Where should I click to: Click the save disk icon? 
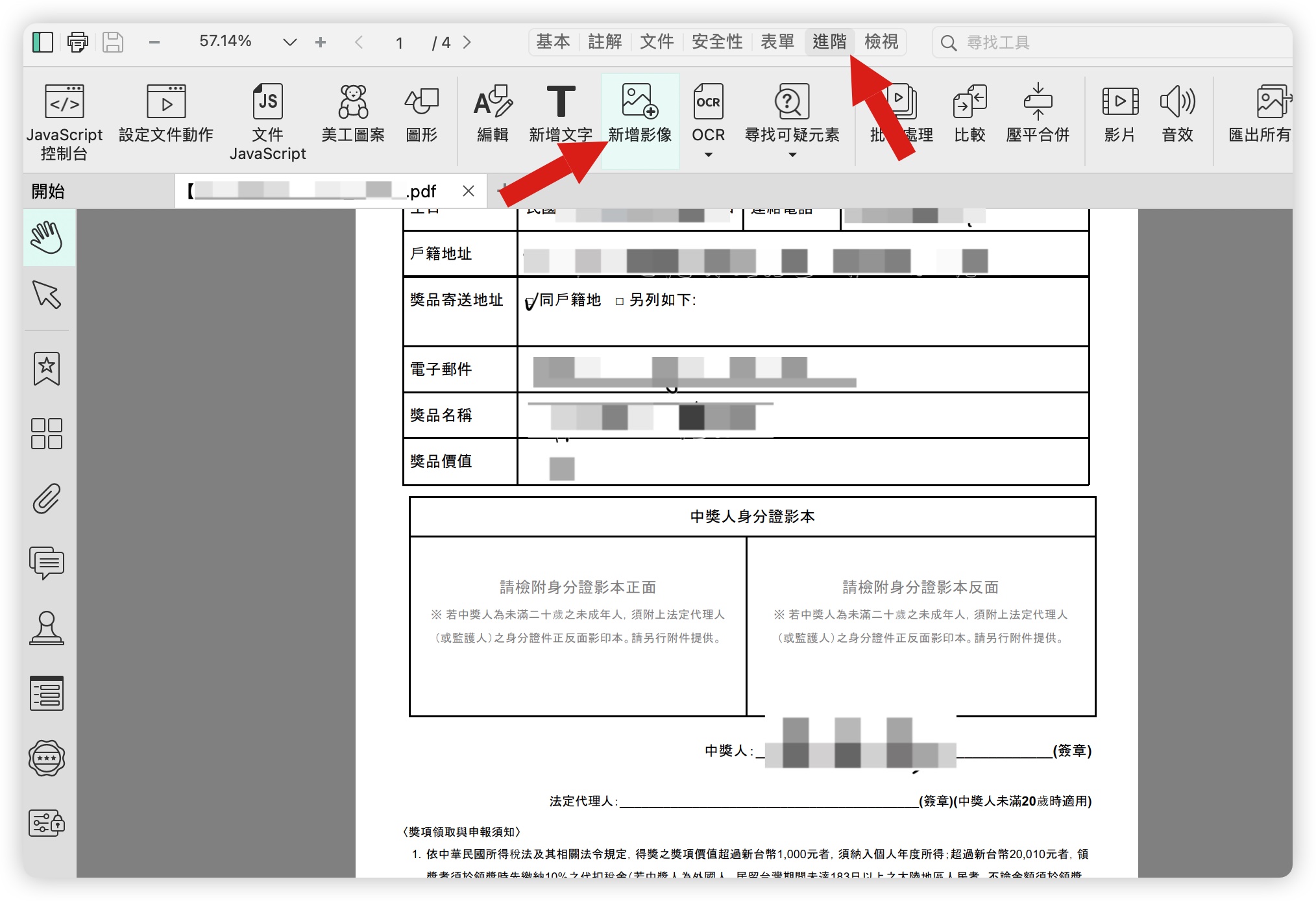(x=113, y=42)
